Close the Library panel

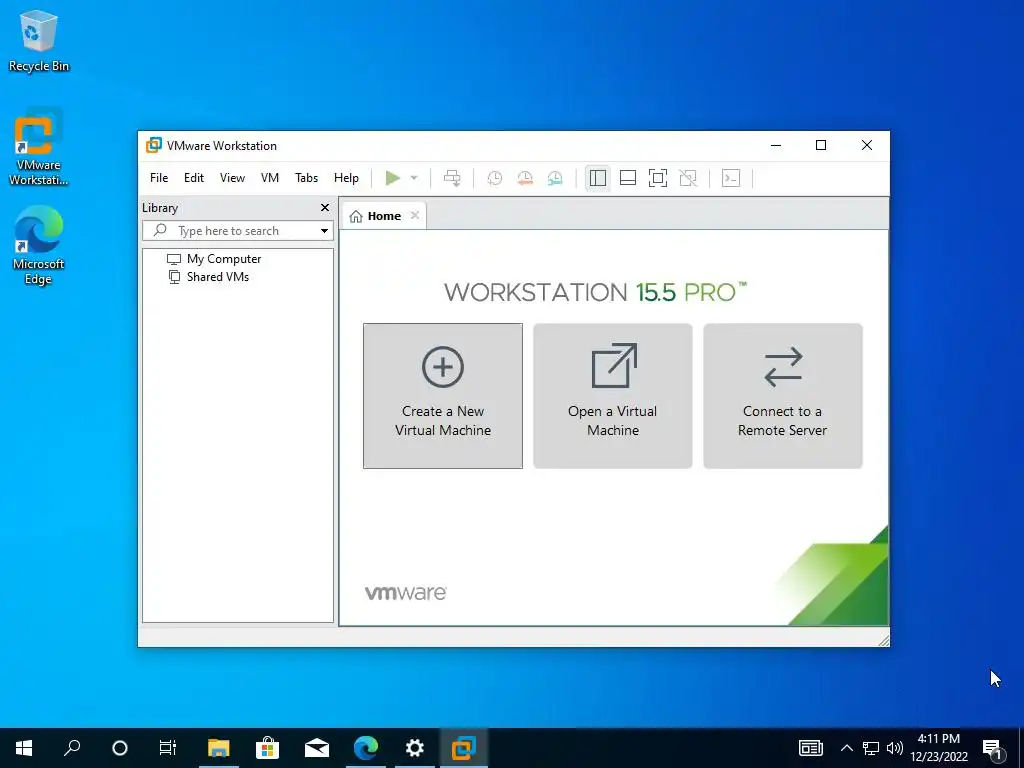[x=325, y=208]
